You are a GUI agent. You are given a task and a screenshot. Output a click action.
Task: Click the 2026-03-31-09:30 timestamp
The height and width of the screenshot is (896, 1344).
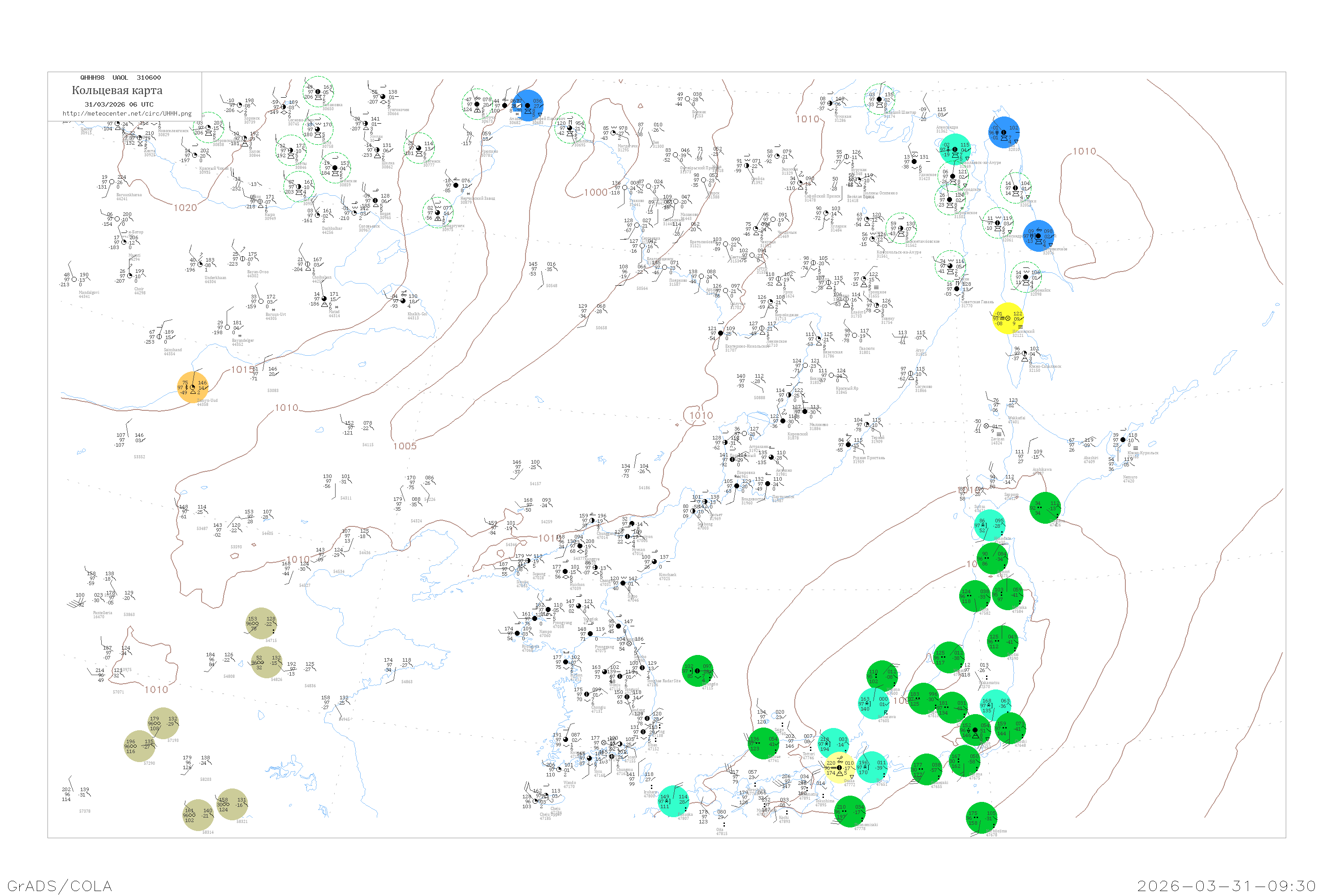[x=1226, y=886]
